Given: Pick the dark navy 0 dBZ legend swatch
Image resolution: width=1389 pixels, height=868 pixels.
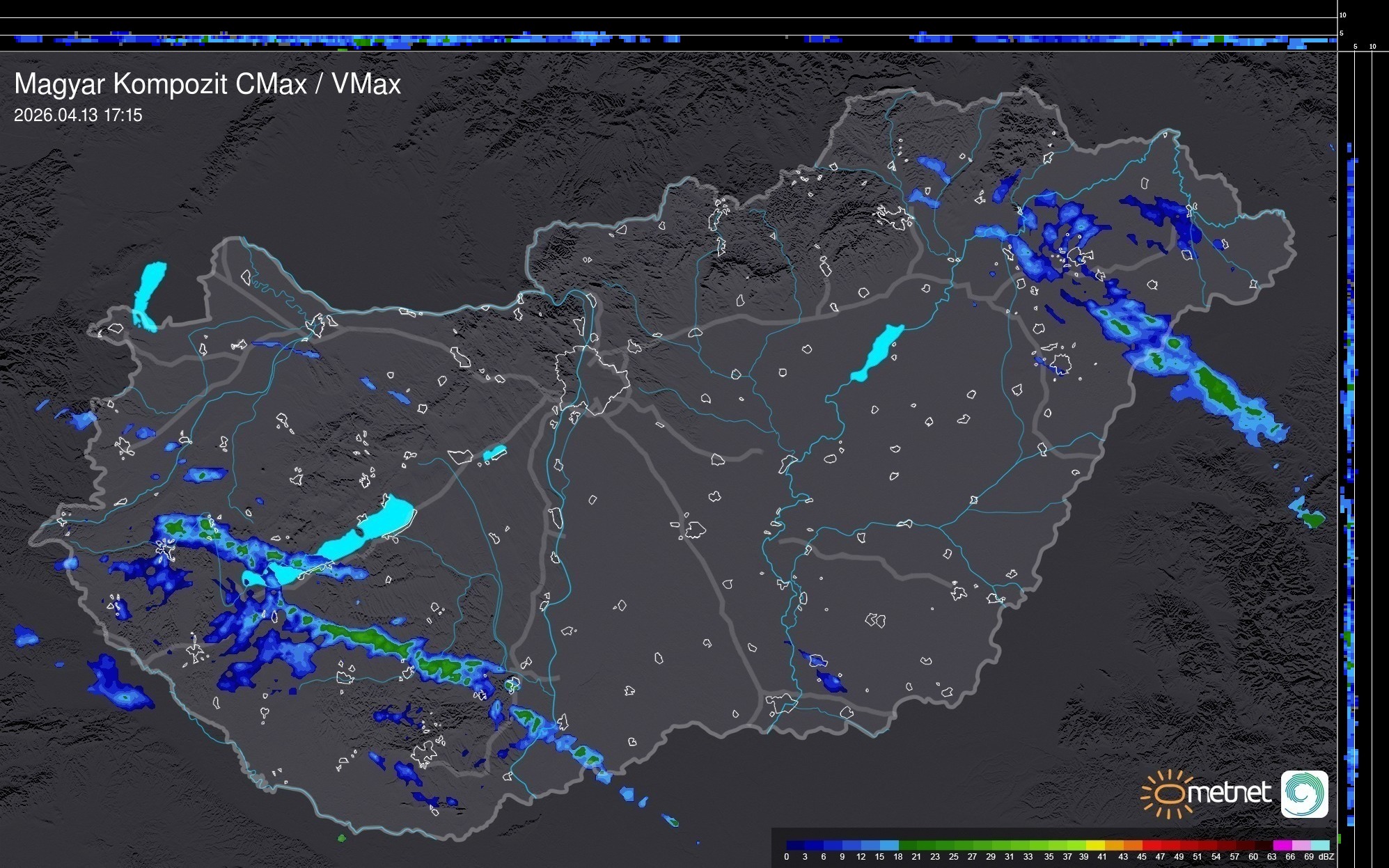Looking at the screenshot, I should point(796,845).
